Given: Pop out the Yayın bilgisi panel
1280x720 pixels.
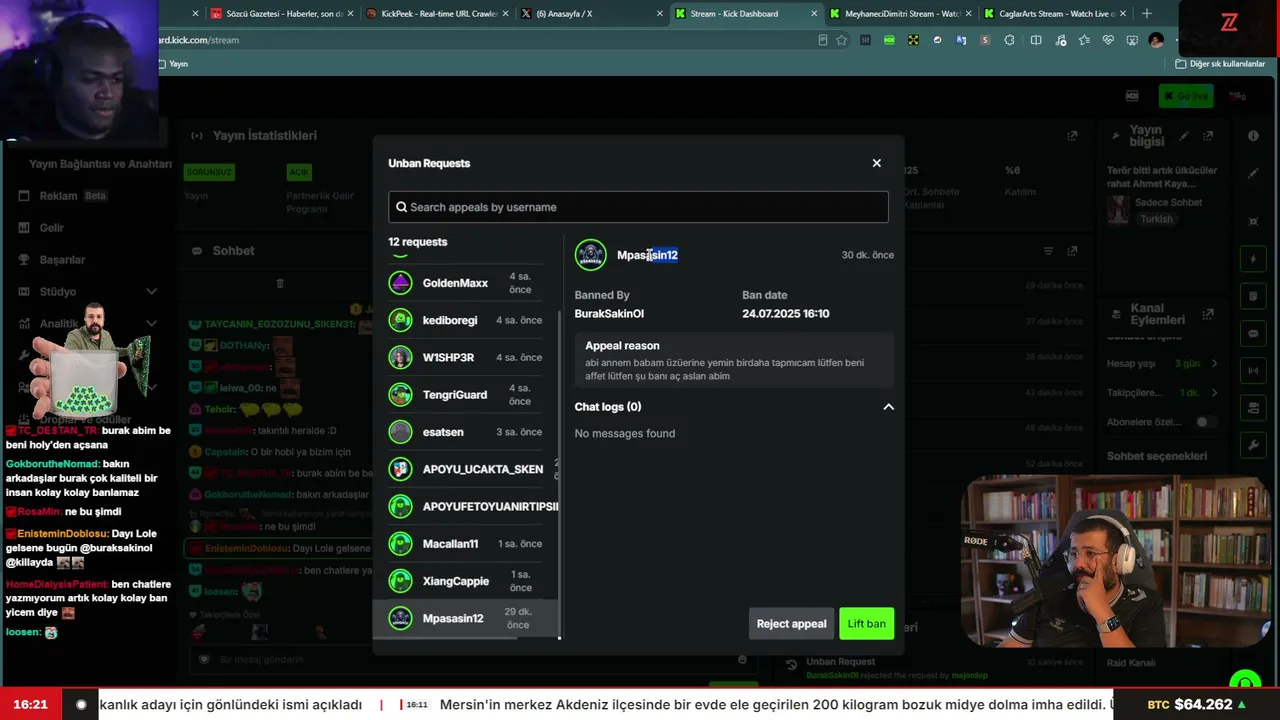Looking at the screenshot, I should tap(1208, 136).
